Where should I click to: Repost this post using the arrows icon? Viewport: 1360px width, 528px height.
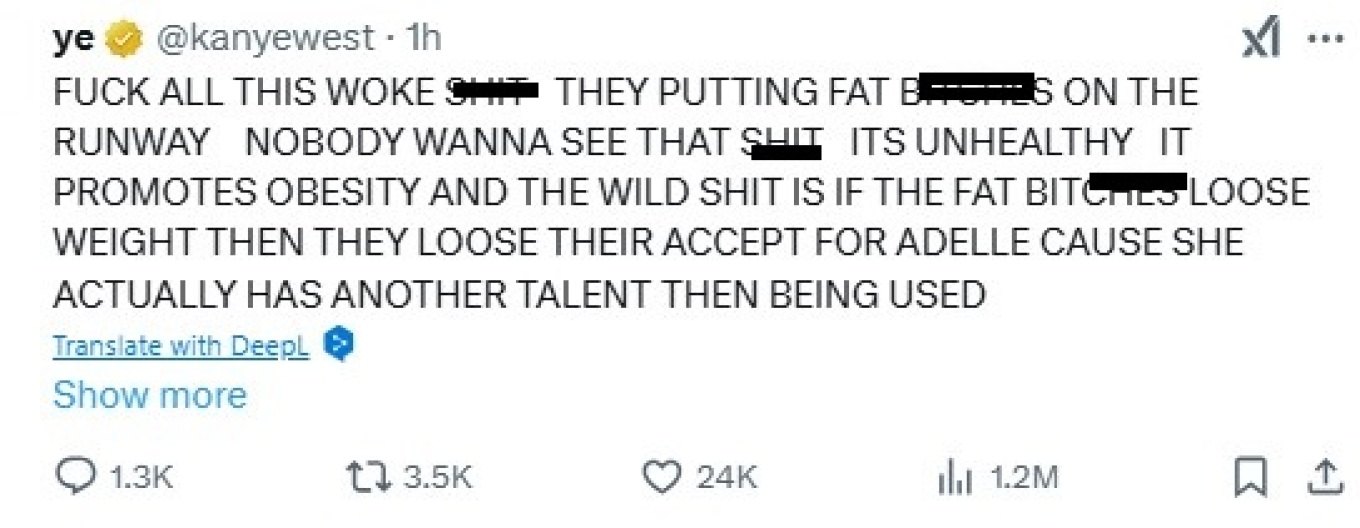[372, 478]
